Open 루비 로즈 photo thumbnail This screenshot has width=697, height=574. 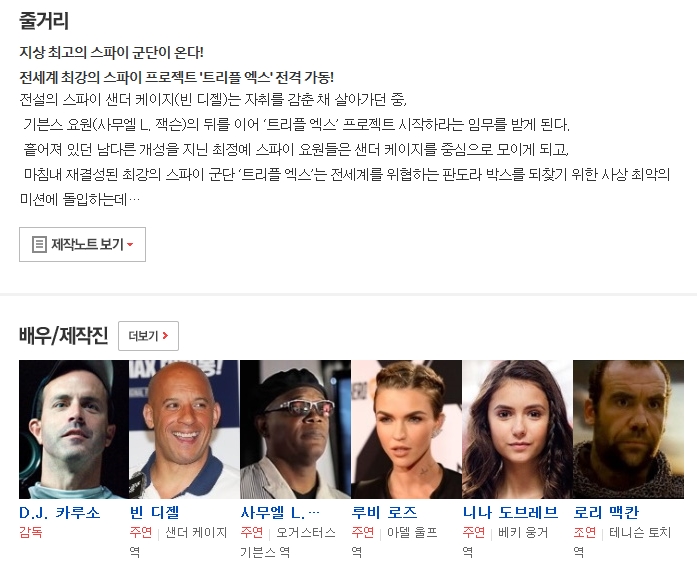point(406,429)
